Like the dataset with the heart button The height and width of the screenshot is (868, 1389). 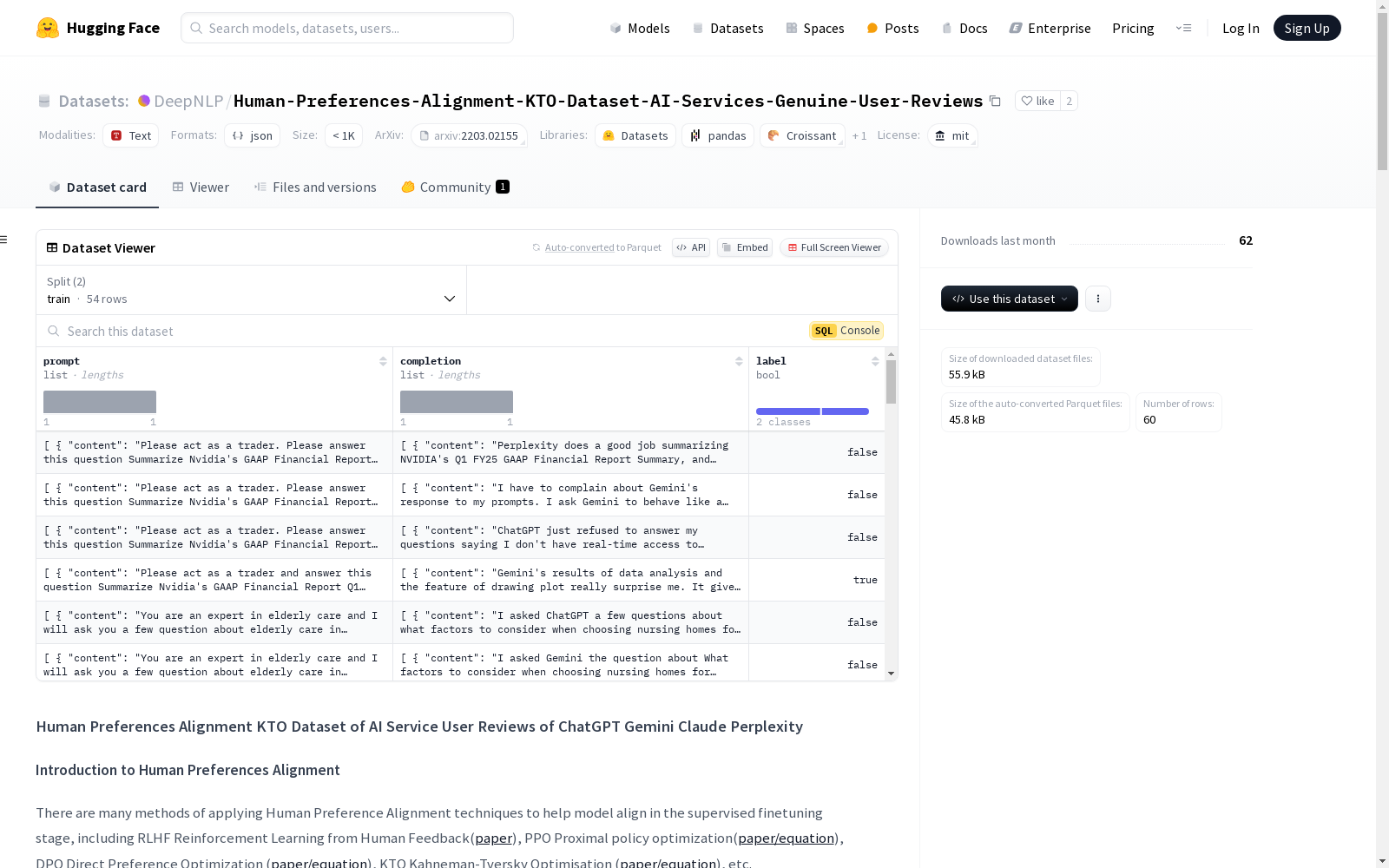coord(1037,101)
